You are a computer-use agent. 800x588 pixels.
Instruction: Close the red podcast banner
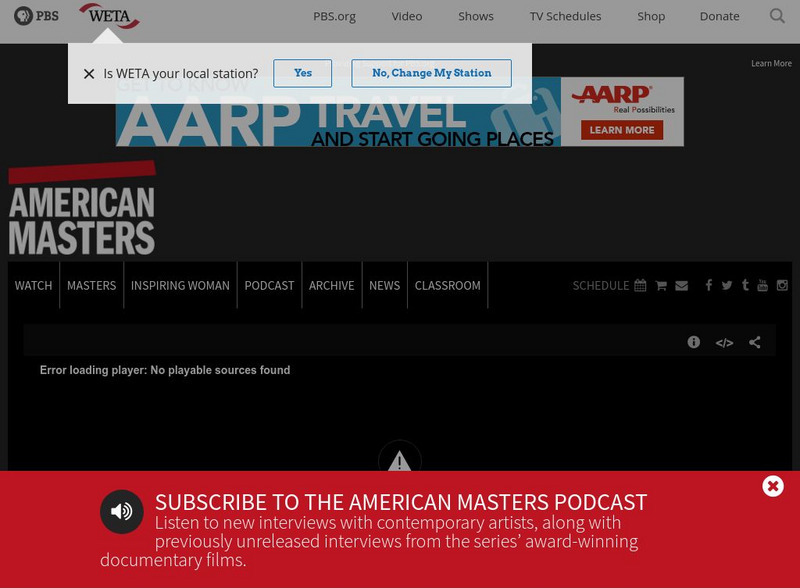(x=773, y=486)
